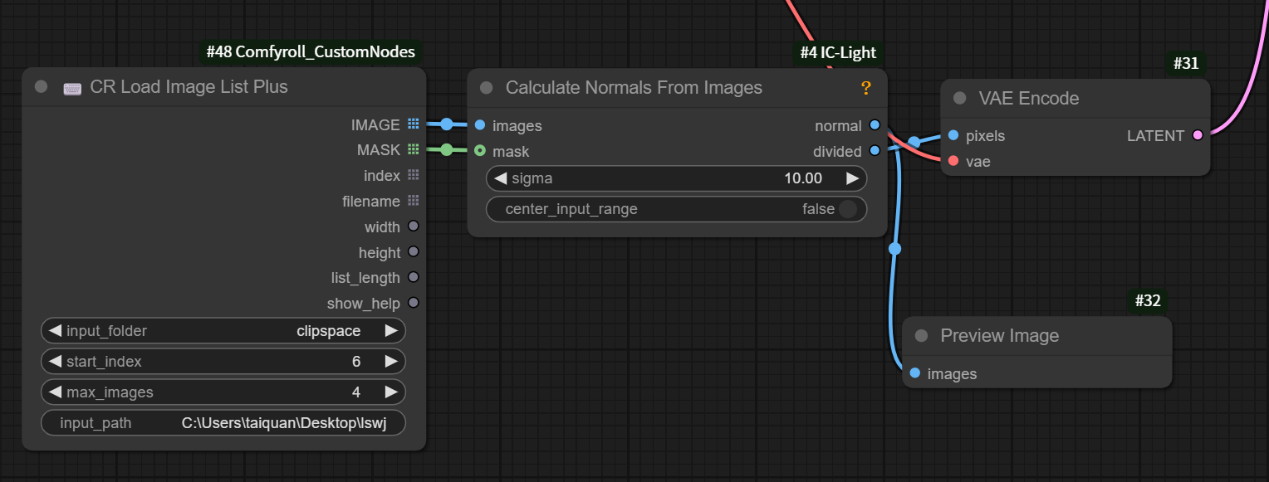Viewport: 1269px width, 482px height.
Task: Click the #4 IC-Light badge
Action: pyautogui.click(x=839, y=52)
